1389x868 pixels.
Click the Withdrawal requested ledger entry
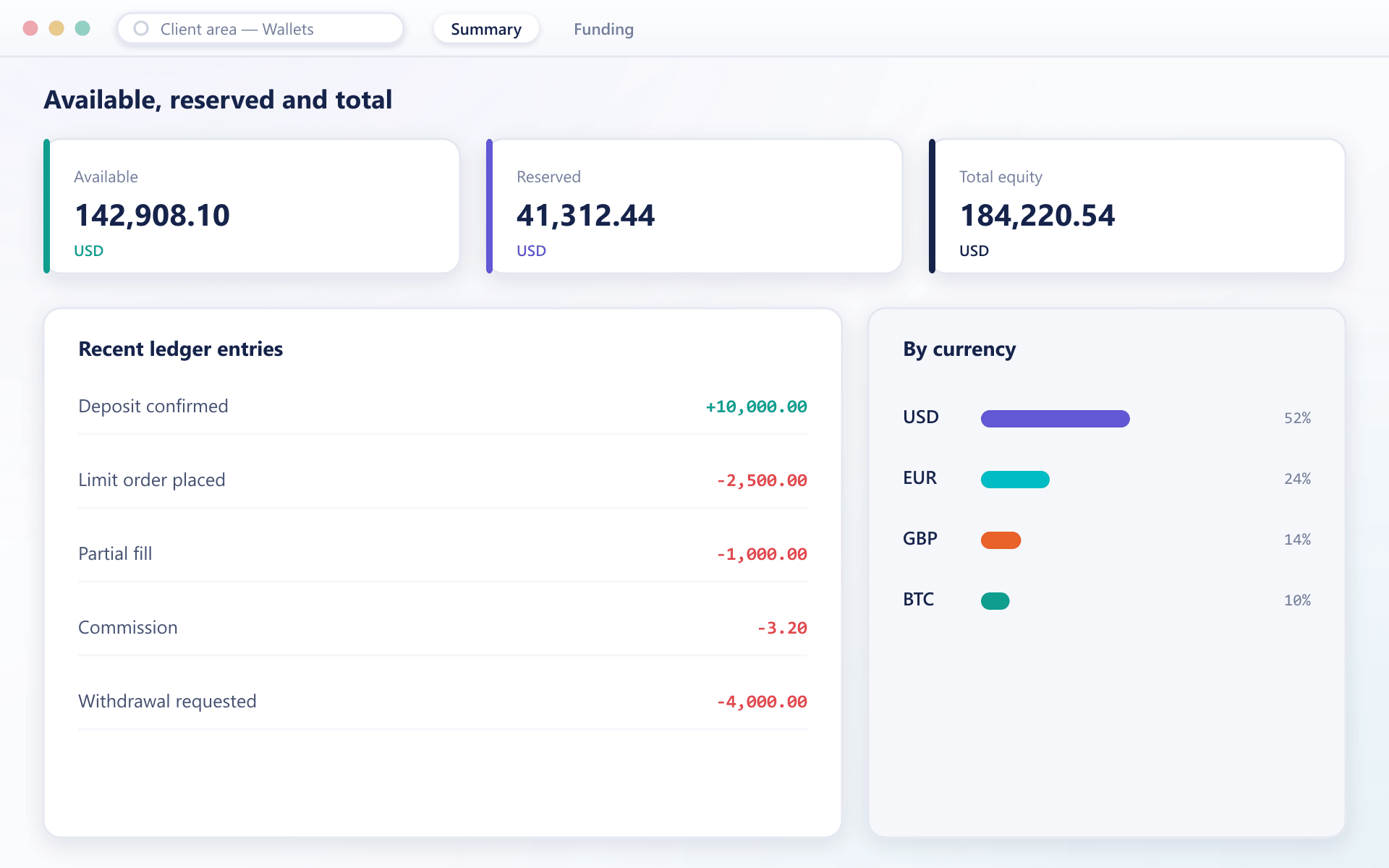pyautogui.click(x=443, y=702)
